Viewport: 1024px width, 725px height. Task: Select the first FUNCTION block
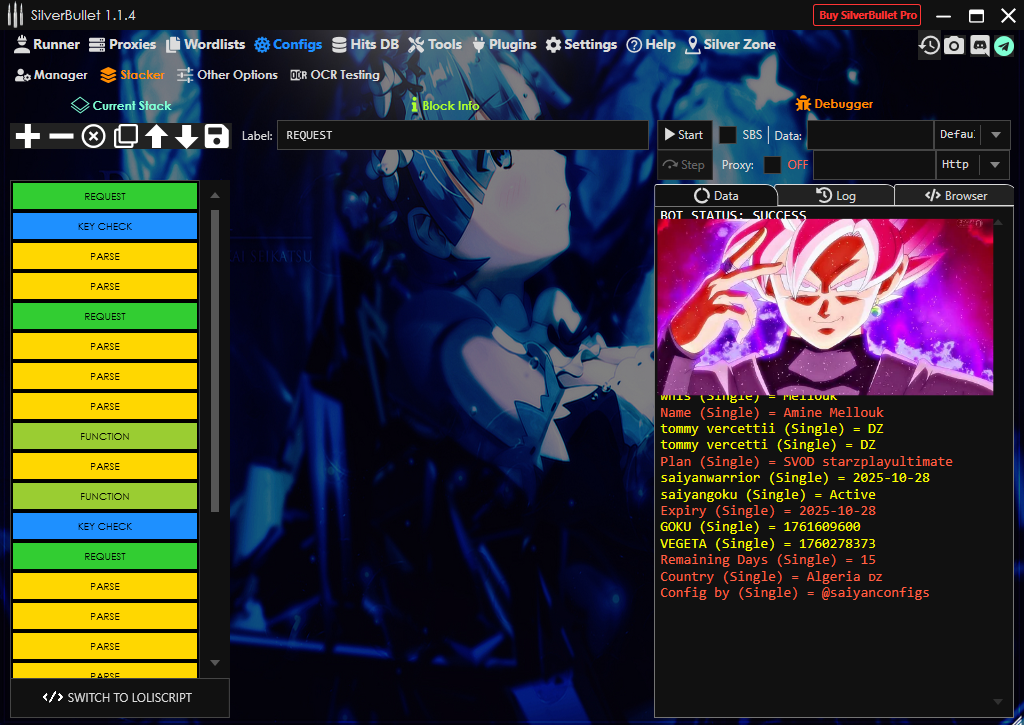click(x=105, y=436)
